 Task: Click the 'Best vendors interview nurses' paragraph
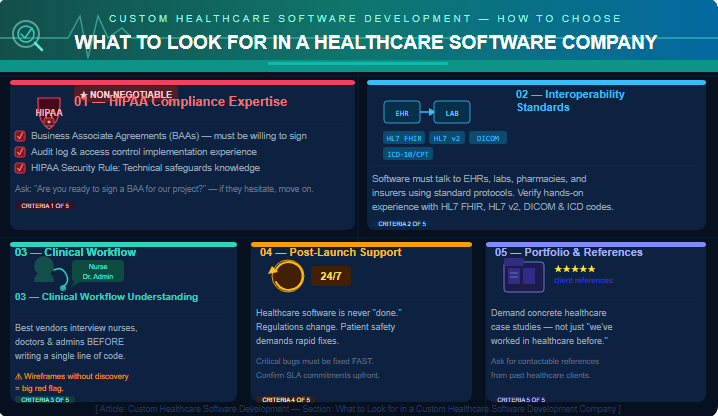coord(76,342)
